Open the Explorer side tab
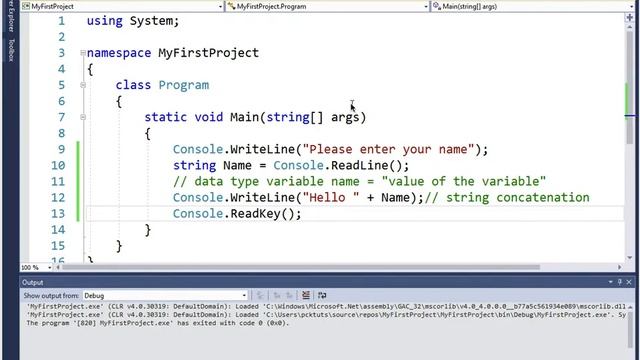Viewport: 640px width, 360px height. pyautogui.click(x=11, y=16)
